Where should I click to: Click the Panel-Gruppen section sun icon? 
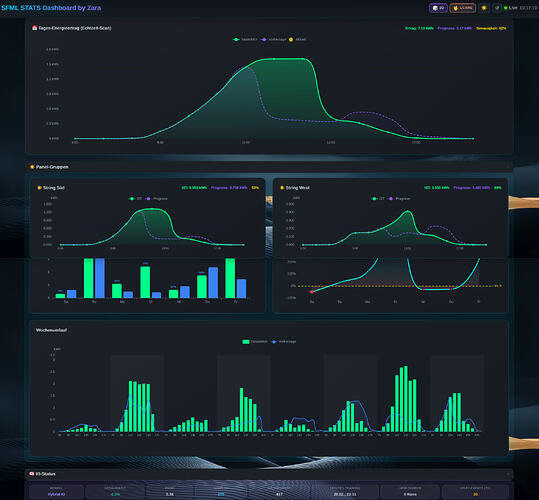click(32, 167)
